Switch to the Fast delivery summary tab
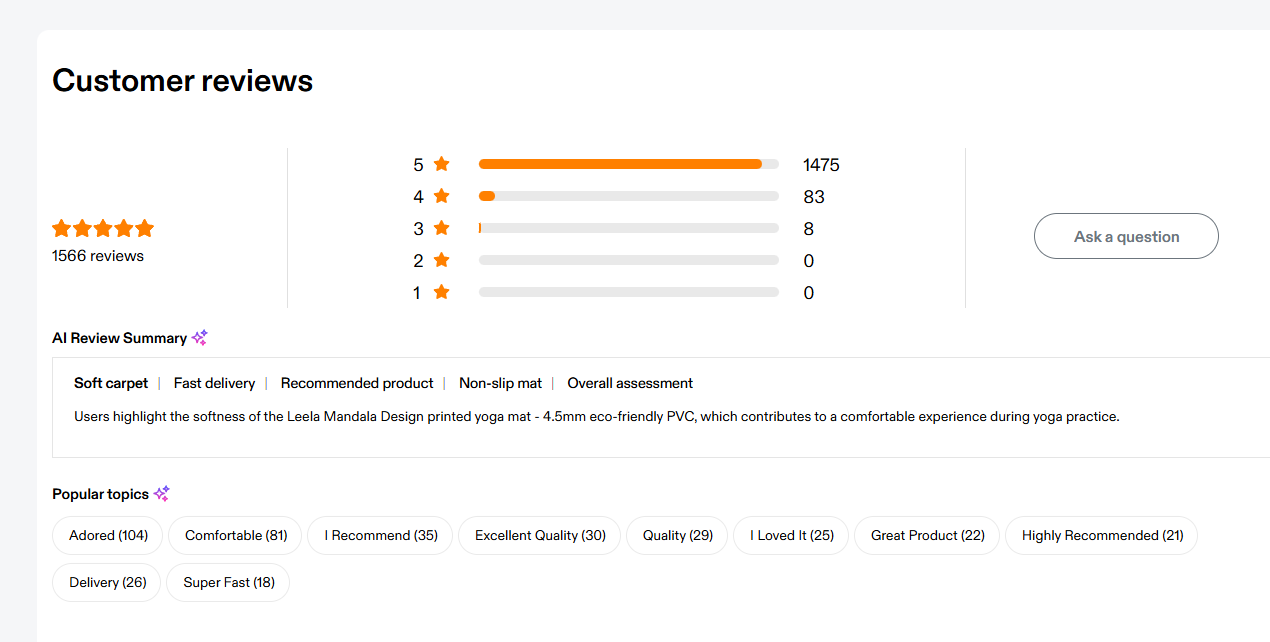The width and height of the screenshot is (1270, 642). pos(214,383)
